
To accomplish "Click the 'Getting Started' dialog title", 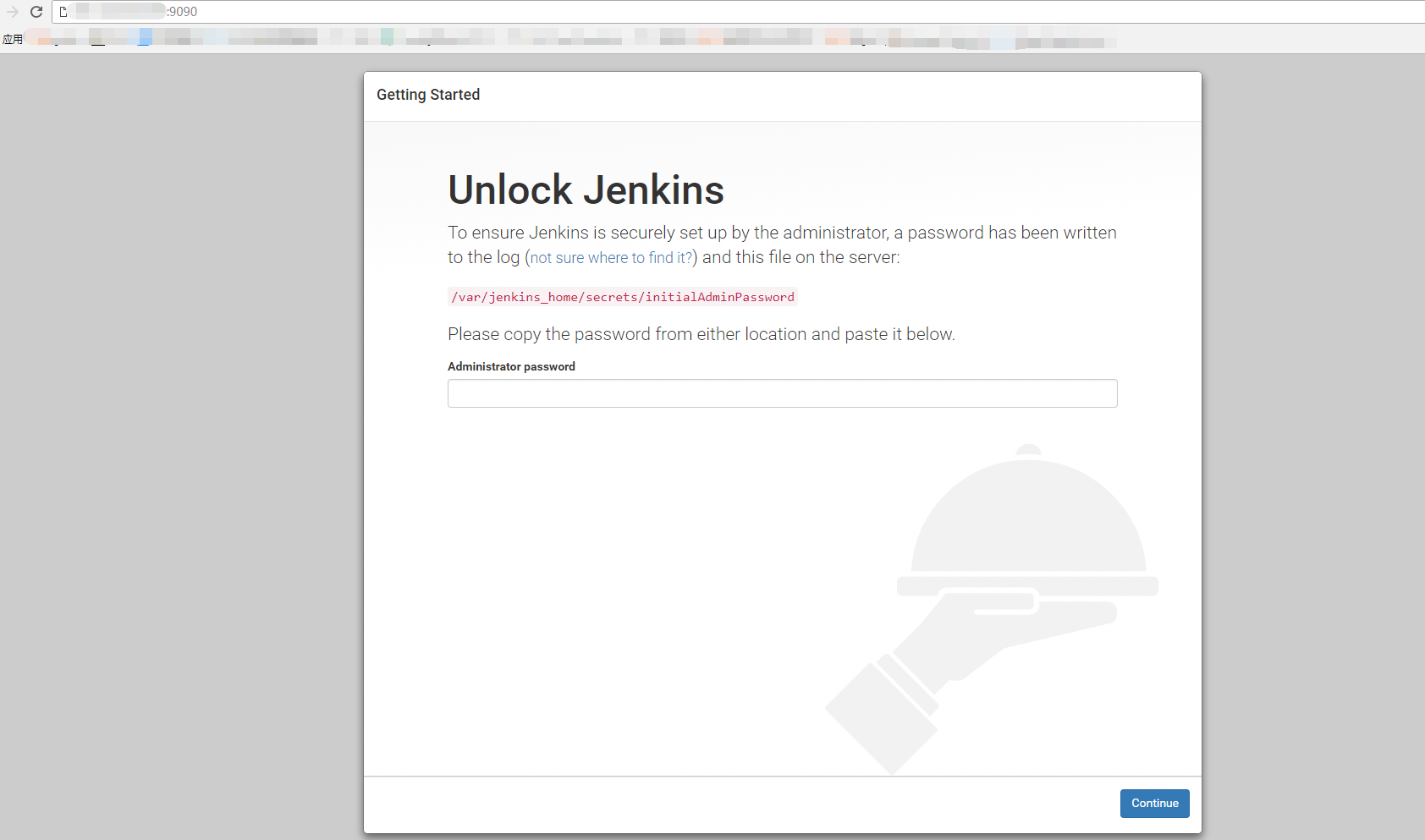I will click(428, 95).
